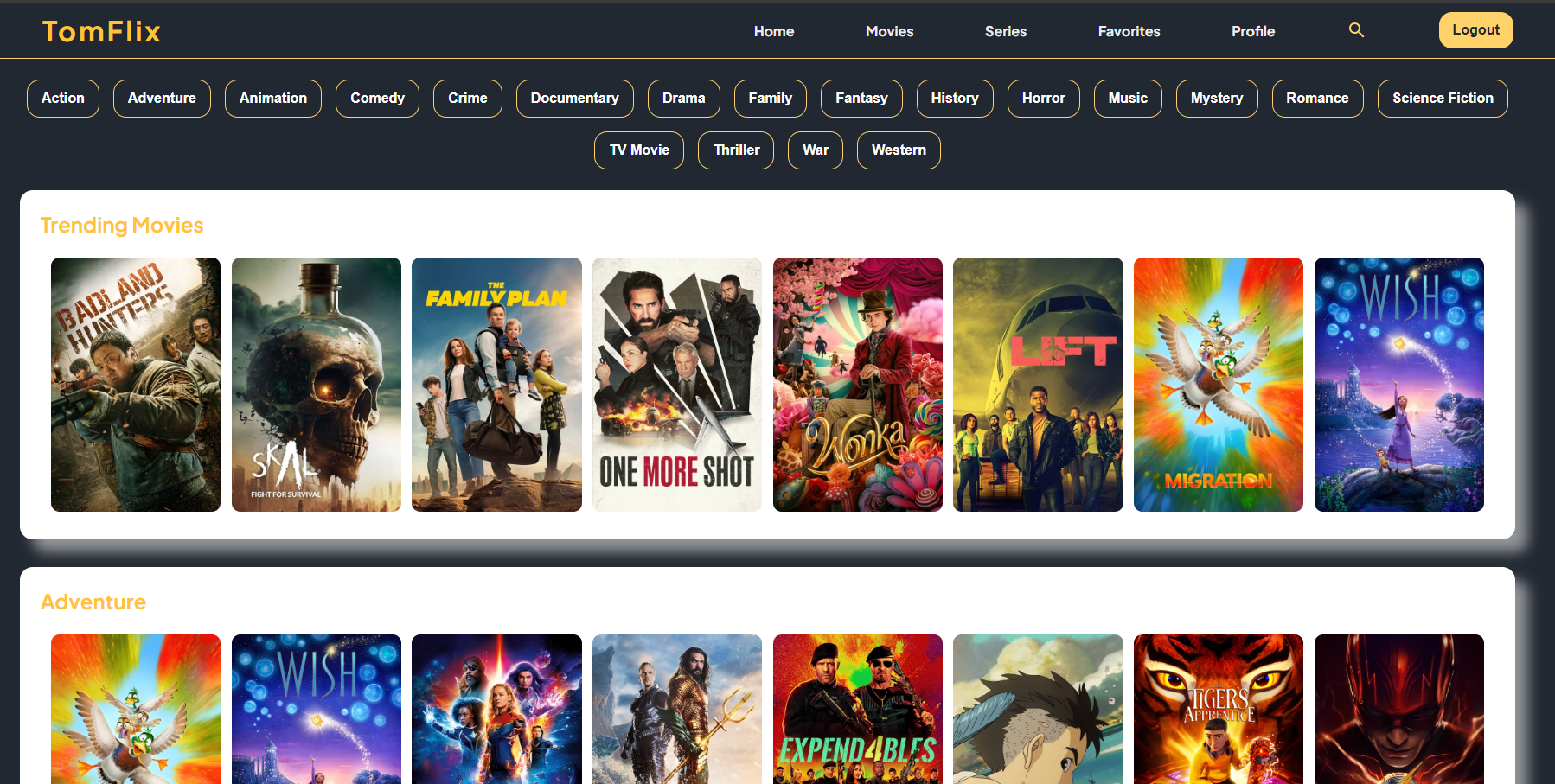1555x784 pixels.
Task: Open the Movies nav item
Action: coord(889,31)
